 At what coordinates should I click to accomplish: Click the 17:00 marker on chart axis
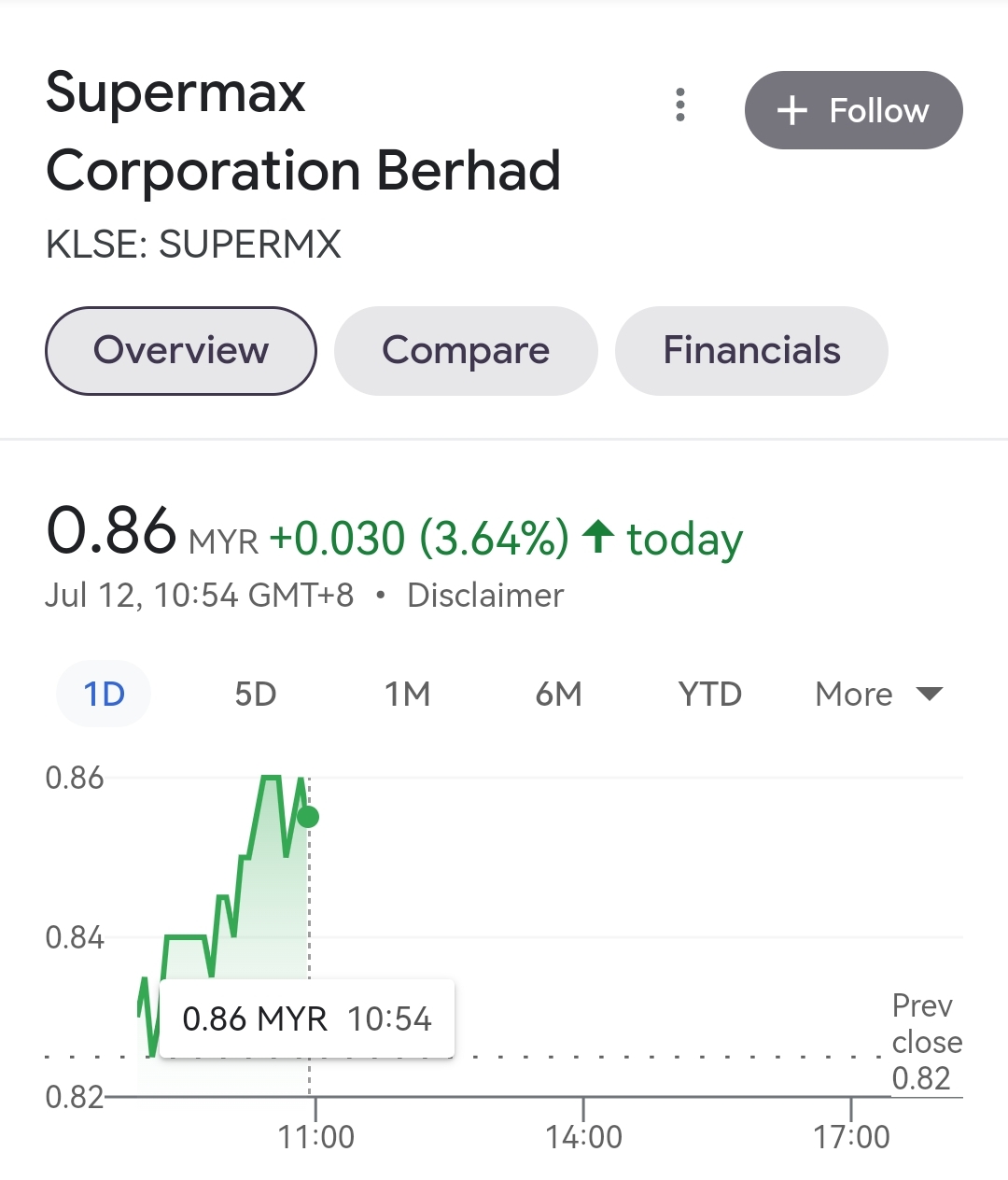point(851,1136)
